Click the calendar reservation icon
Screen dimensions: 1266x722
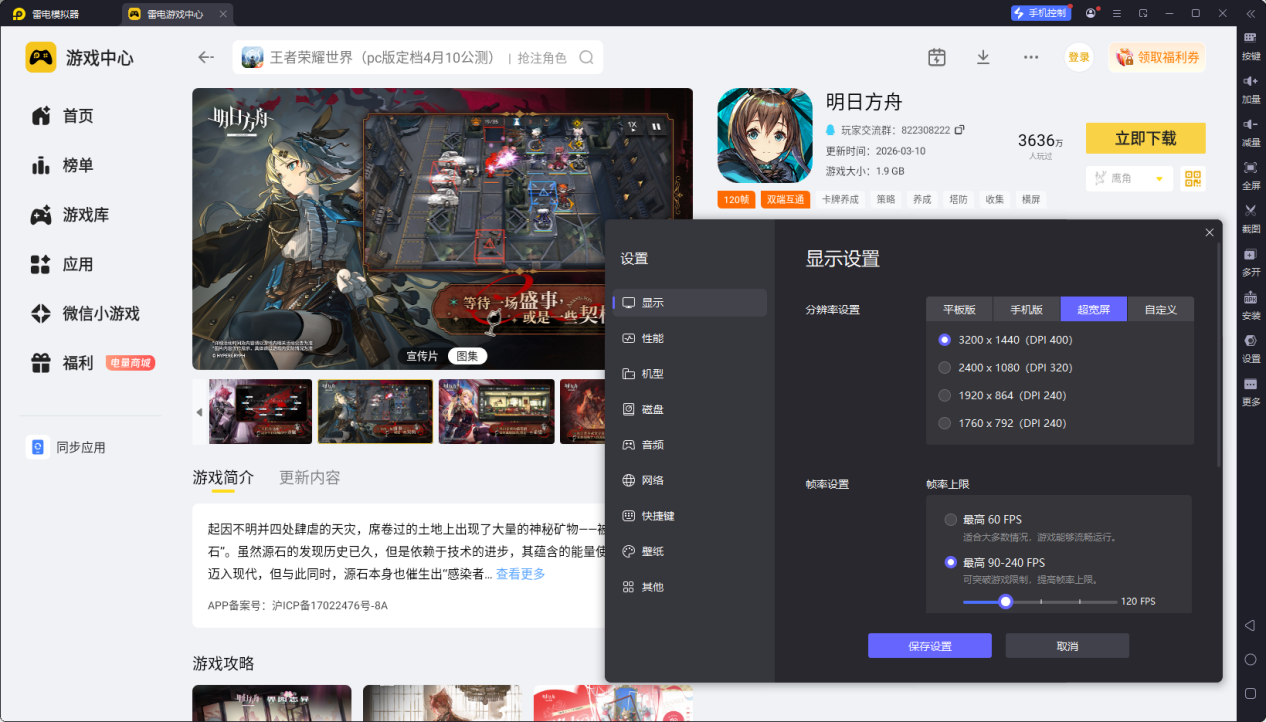tap(937, 57)
